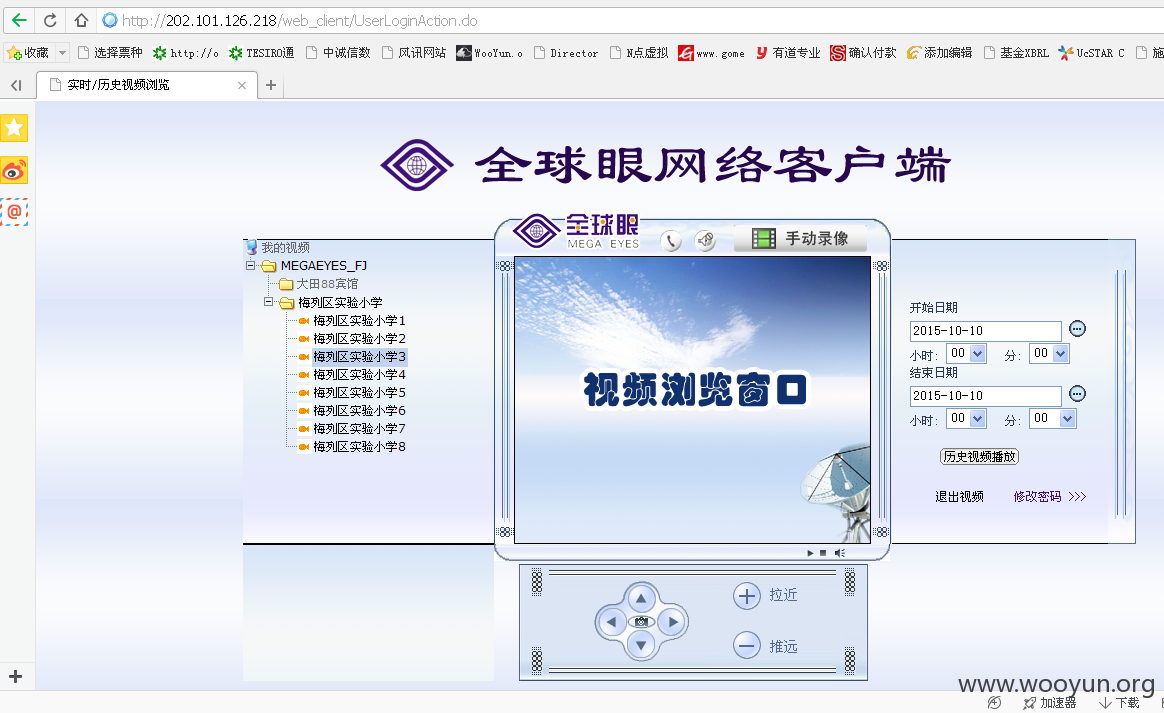Click 我的视频 root tree item
The width and height of the screenshot is (1164, 713).
pyautogui.click(x=285, y=247)
